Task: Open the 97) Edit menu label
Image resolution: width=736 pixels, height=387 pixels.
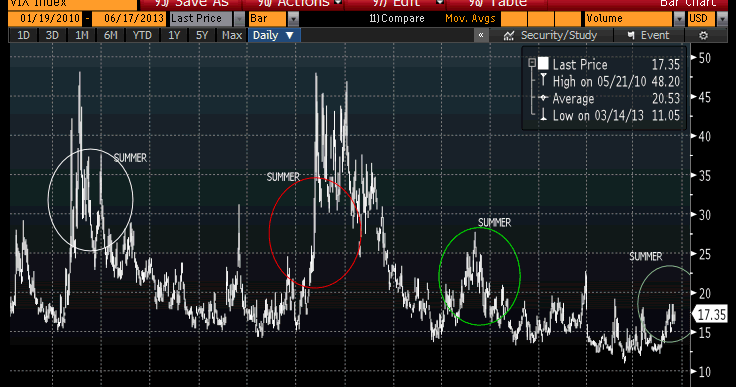Action: 396,4
